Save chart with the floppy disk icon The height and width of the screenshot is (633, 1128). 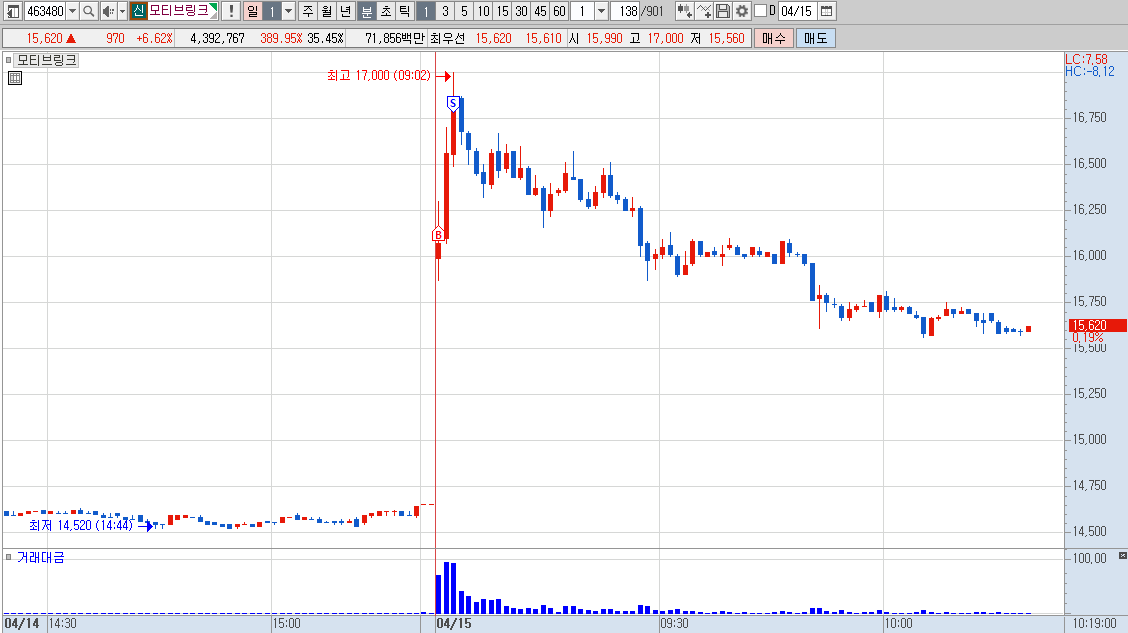click(723, 11)
